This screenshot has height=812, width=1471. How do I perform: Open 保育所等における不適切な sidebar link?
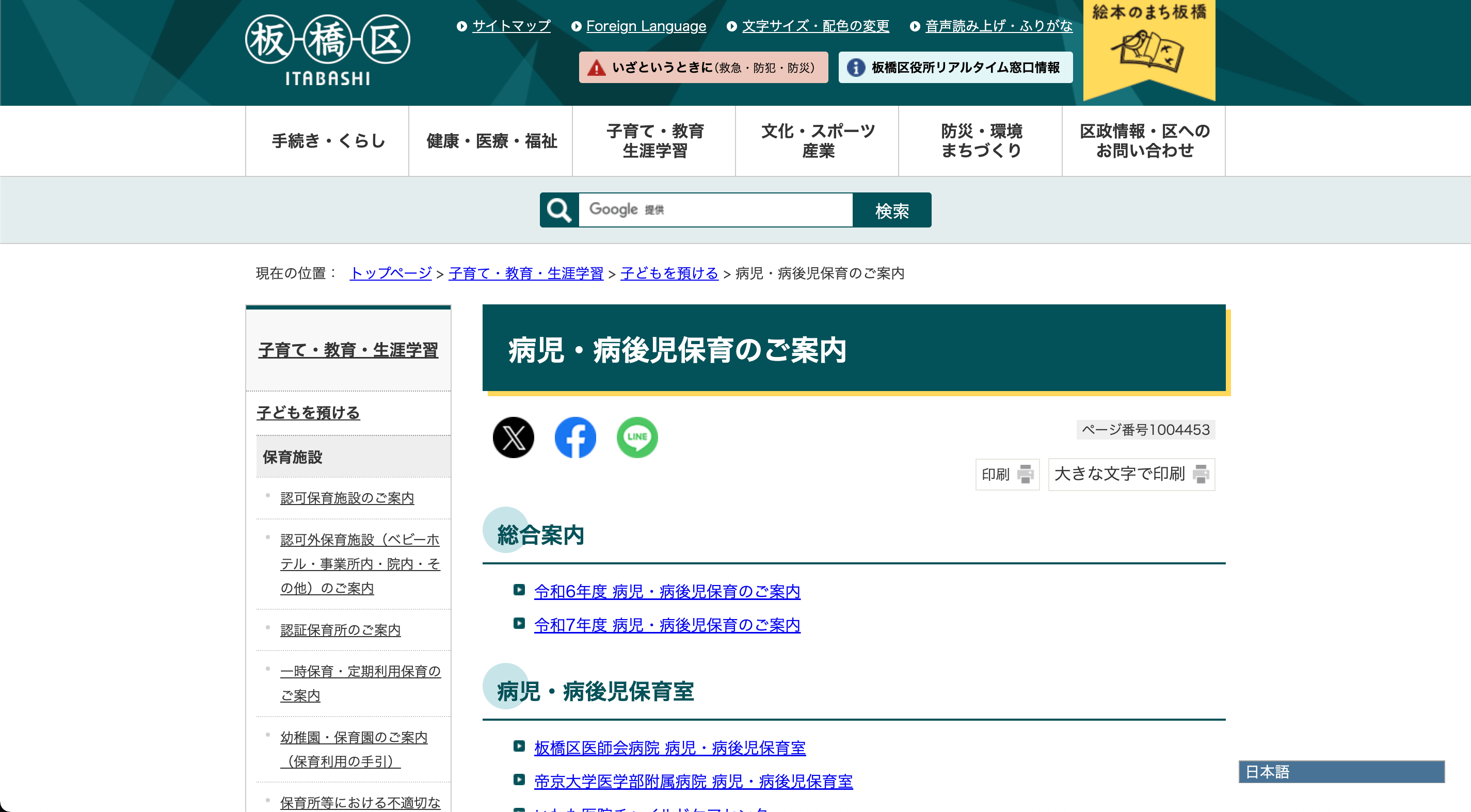(x=360, y=802)
